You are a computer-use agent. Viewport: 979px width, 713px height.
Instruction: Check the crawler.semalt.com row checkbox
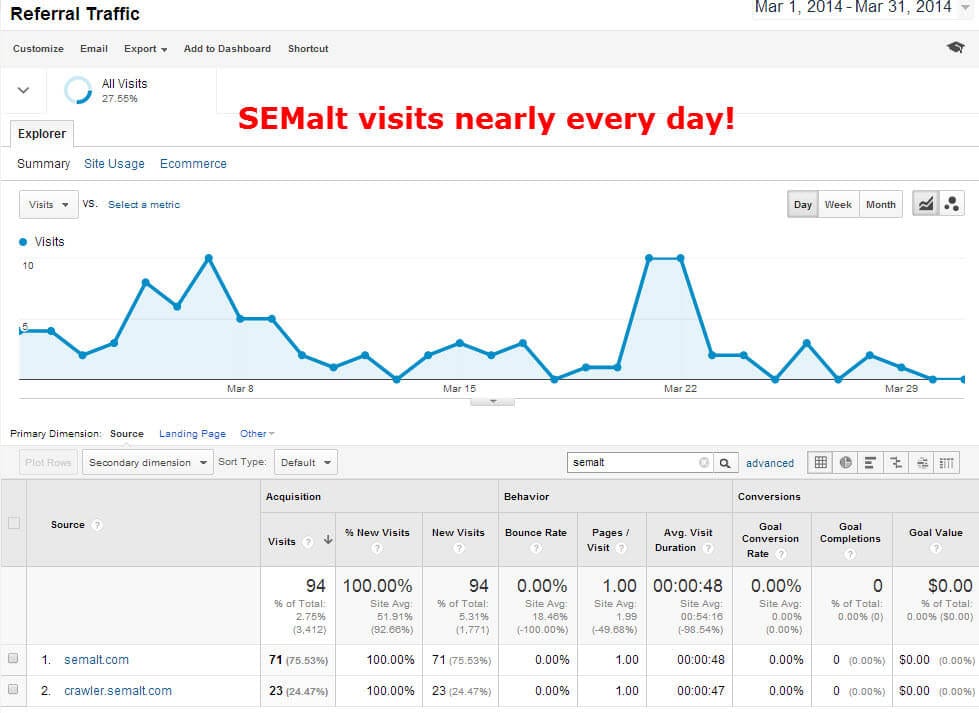coord(13,689)
